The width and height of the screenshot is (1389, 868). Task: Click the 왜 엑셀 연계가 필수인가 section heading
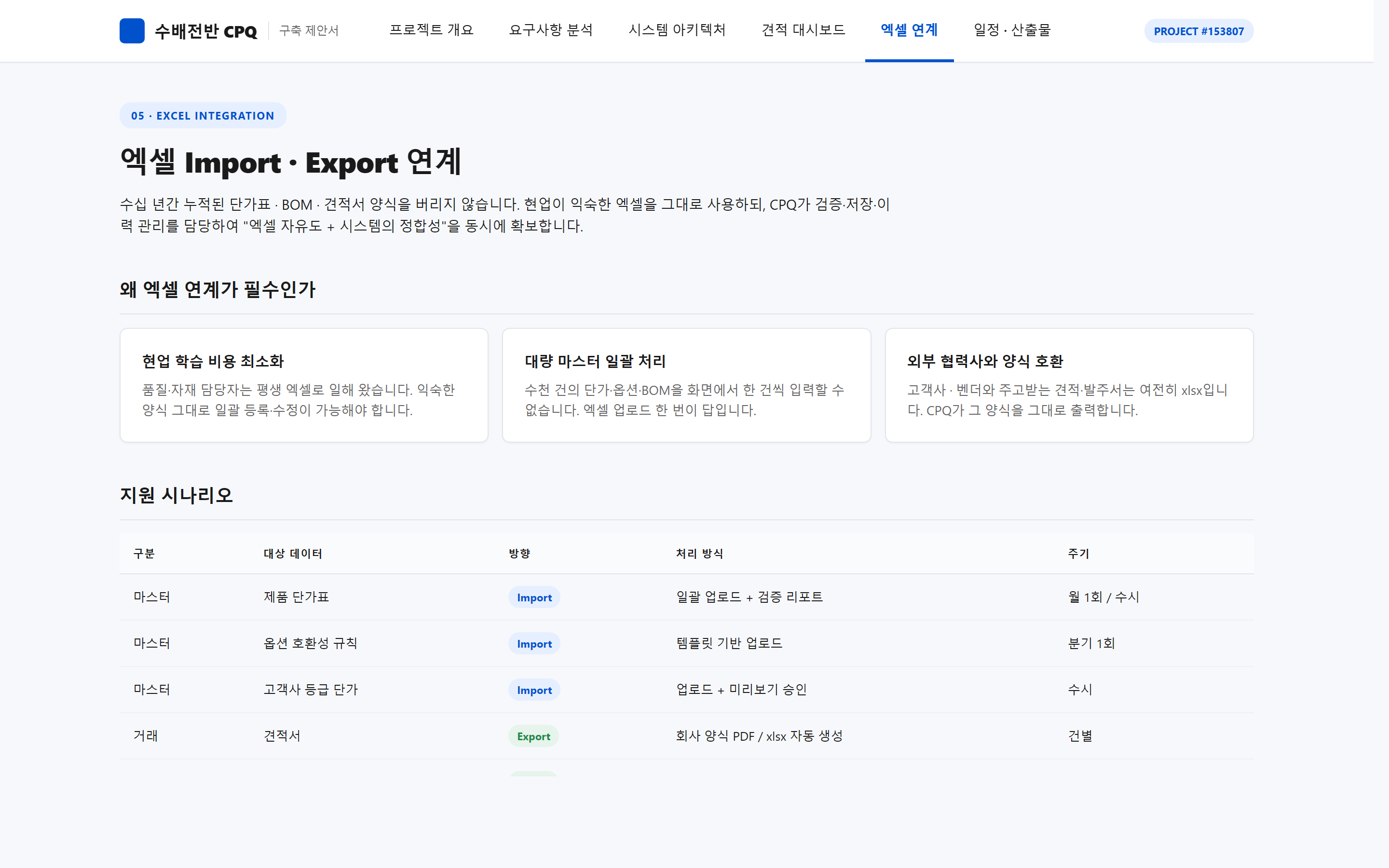tap(218, 289)
